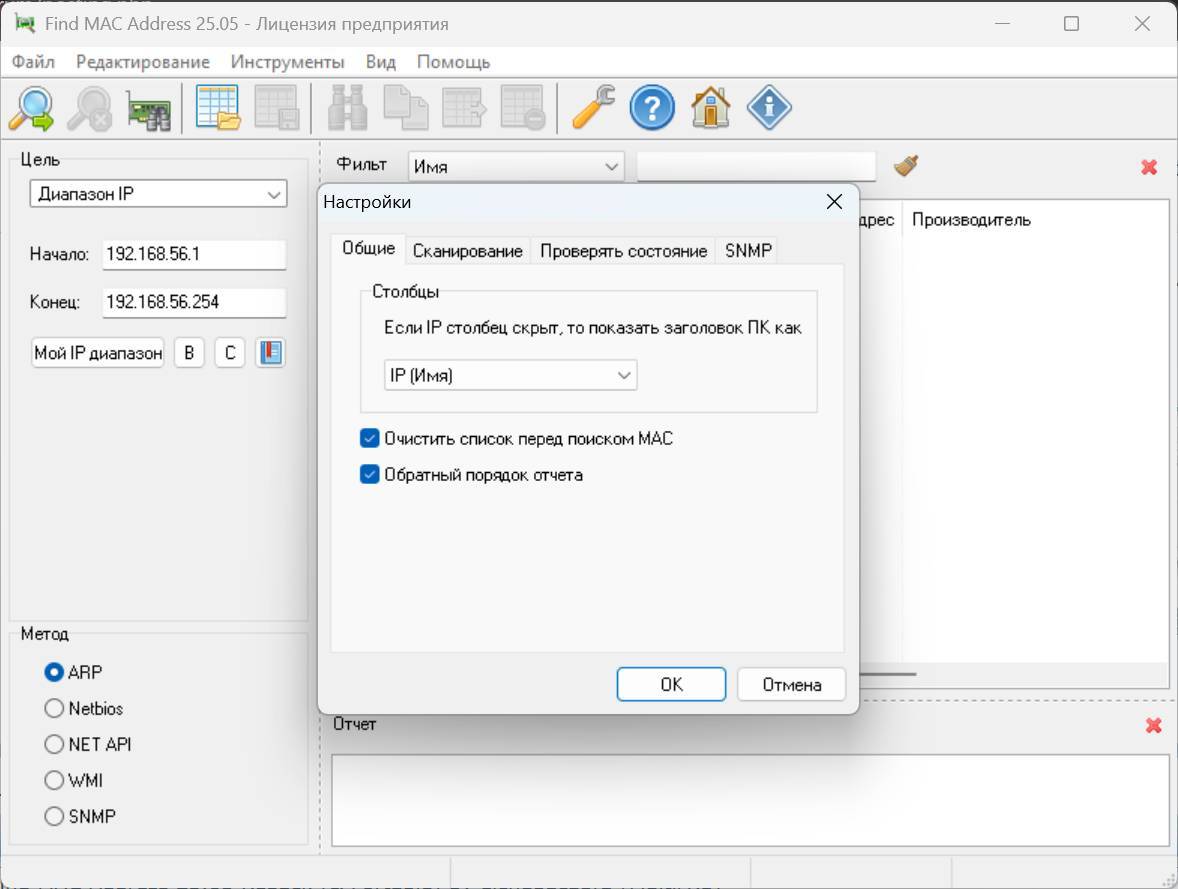Click the horizontal scrollbar under the table
The width and height of the screenshot is (1178, 889).
pos(888,674)
